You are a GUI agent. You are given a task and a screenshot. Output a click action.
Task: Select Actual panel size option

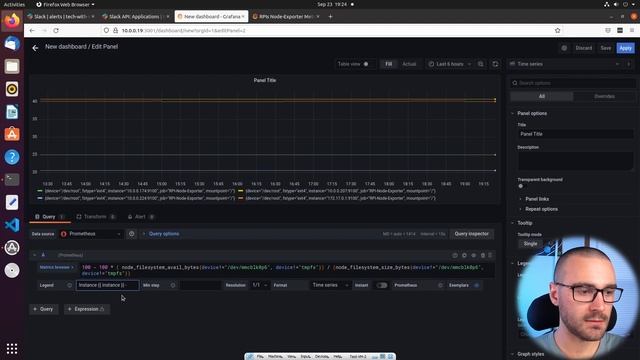pyautogui.click(x=409, y=64)
